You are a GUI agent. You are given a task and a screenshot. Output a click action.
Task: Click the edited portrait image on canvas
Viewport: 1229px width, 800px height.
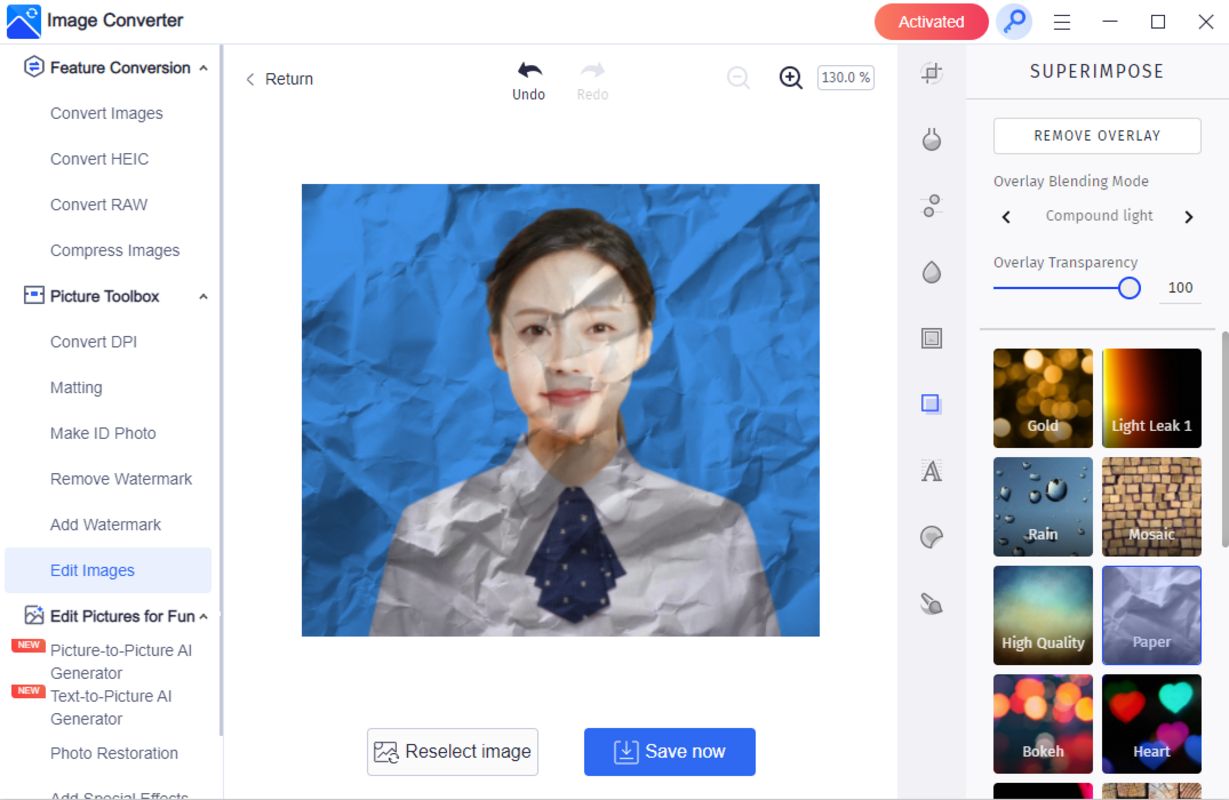[561, 410]
